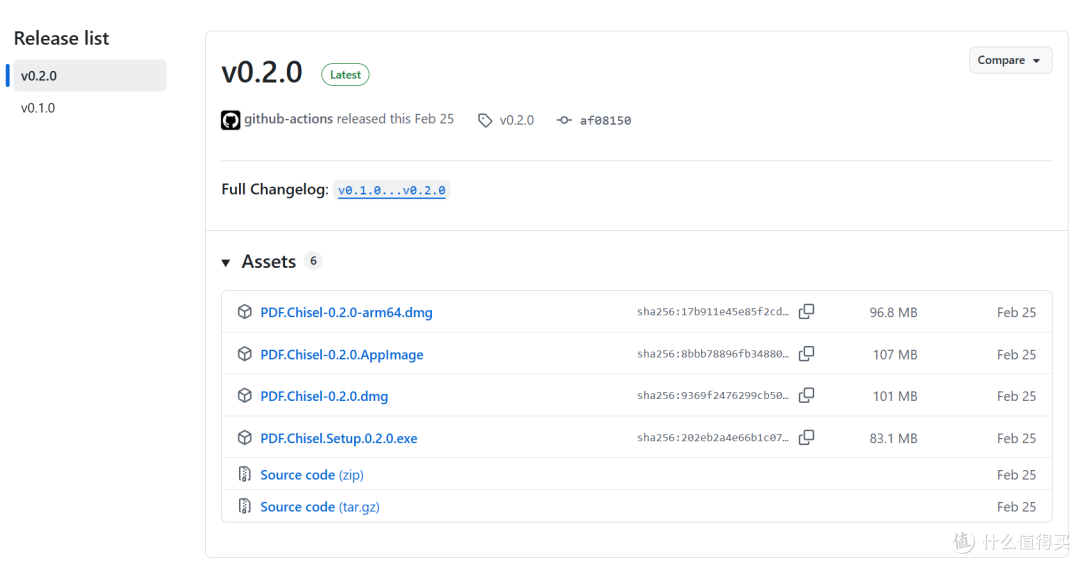Select v0.1.0 in the Release list
Viewport: 1080px width, 564px height.
coord(38,108)
